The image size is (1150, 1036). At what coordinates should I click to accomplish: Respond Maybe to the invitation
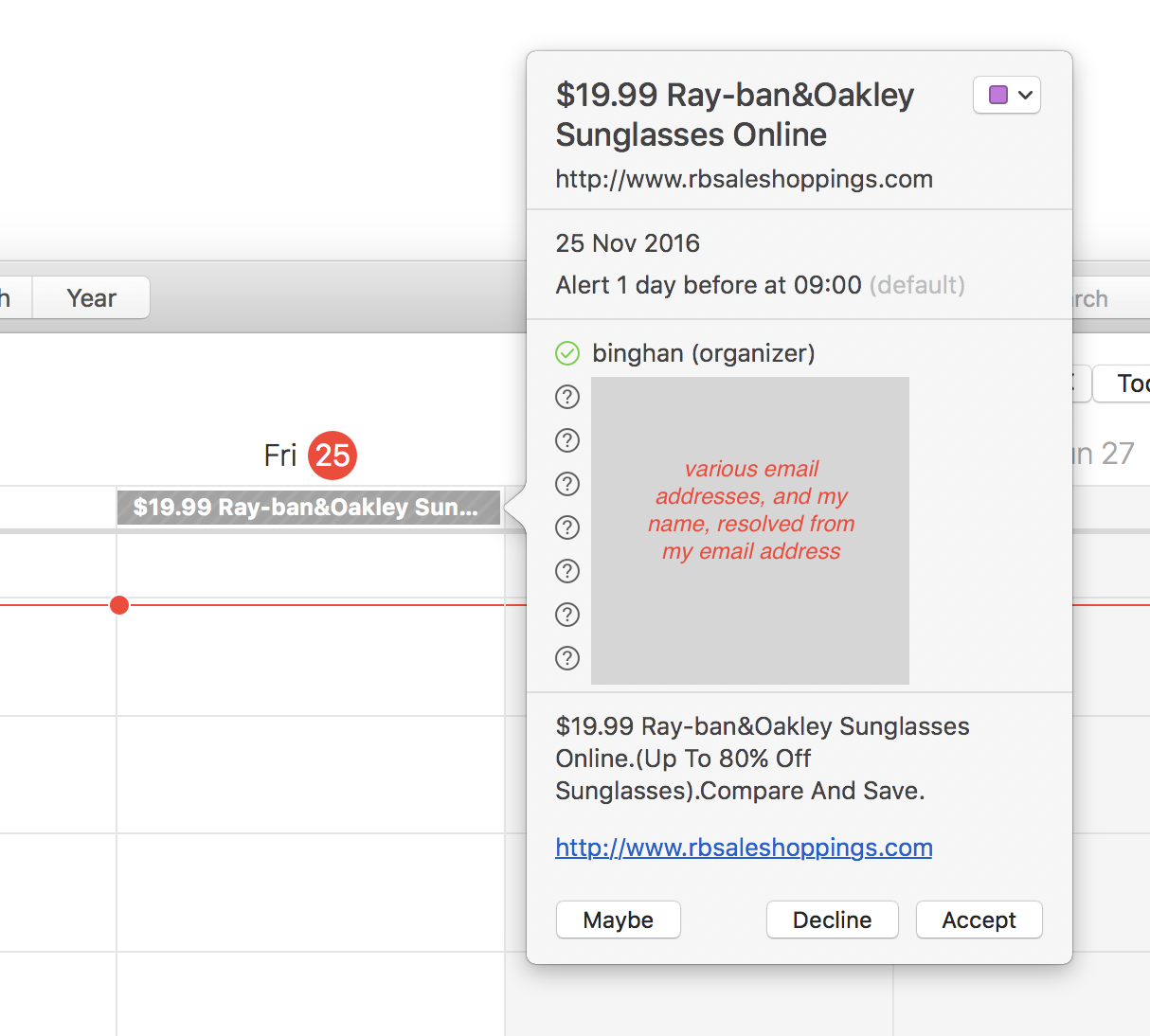click(x=618, y=920)
